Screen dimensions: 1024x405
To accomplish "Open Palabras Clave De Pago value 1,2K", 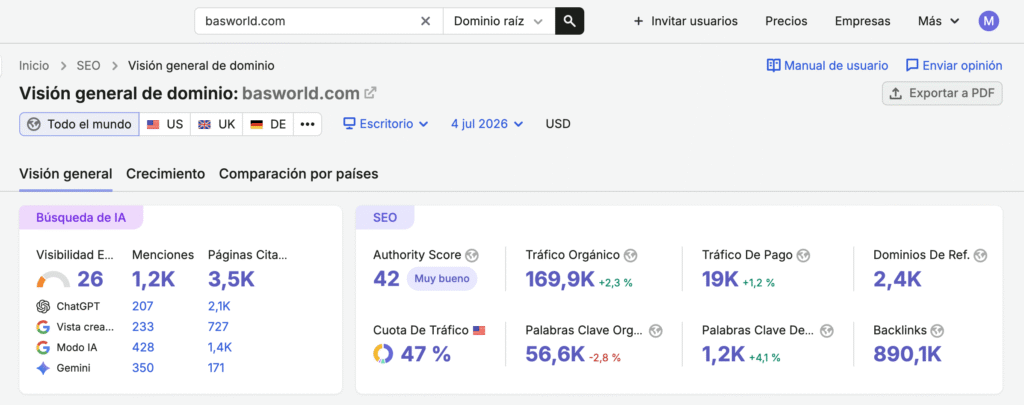I will click(724, 354).
